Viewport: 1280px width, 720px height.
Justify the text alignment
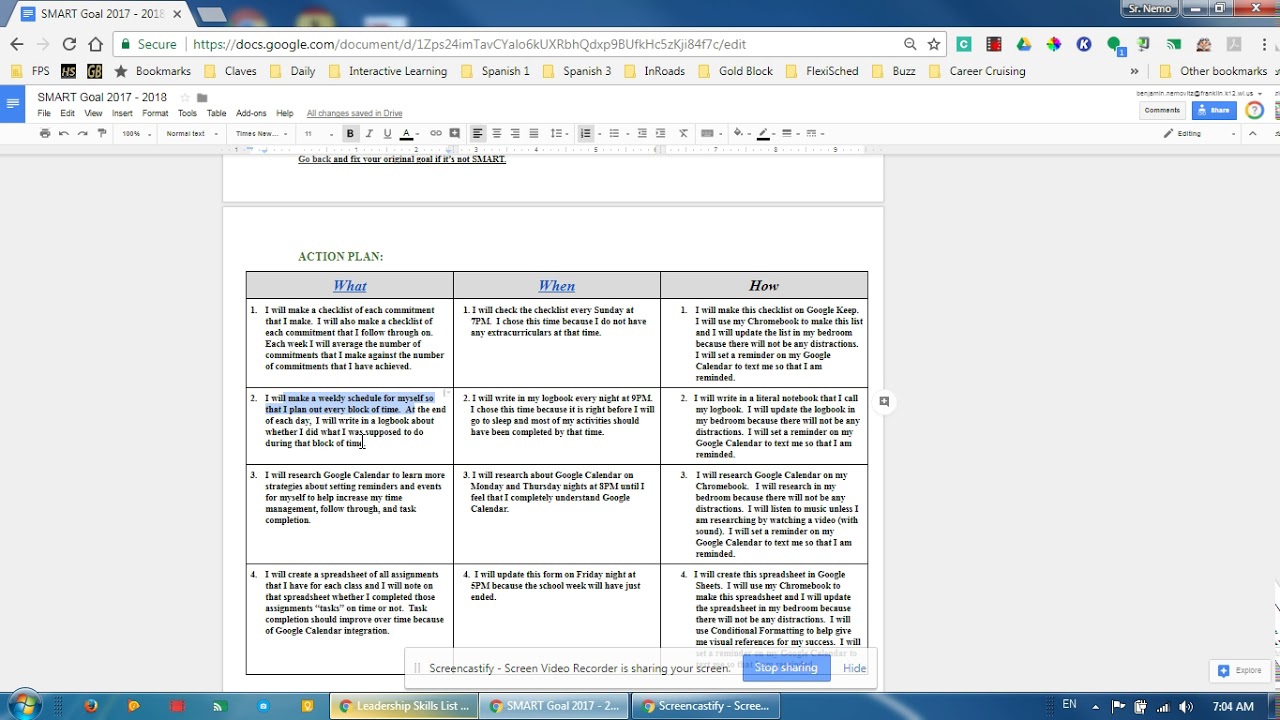click(534, 133)
